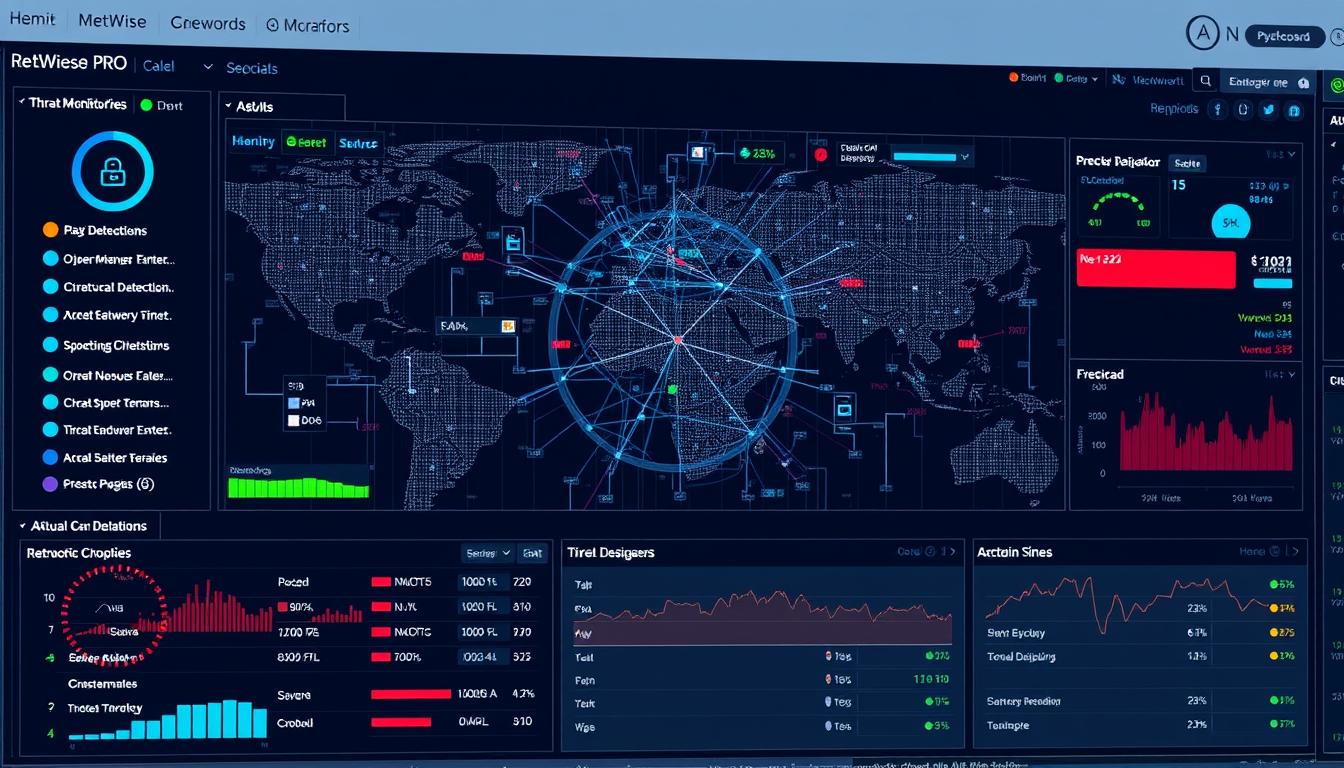Open the Mcrarfors menu
The width and height of the screenshot is (1344, 768).
click(315, 26)
